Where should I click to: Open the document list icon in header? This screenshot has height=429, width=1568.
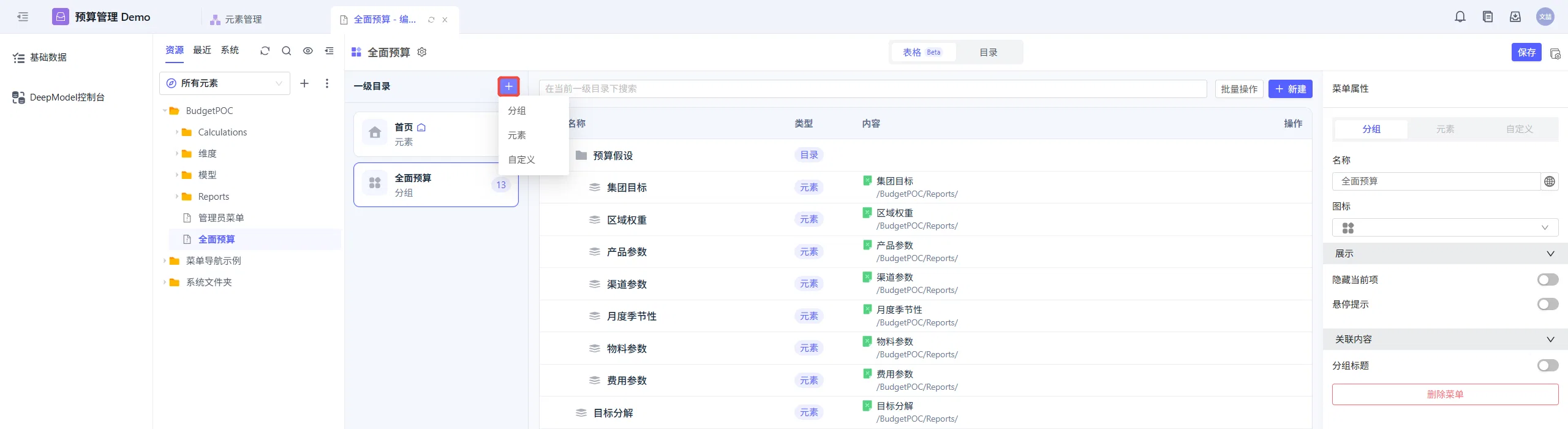click(x=1488, y=17)
